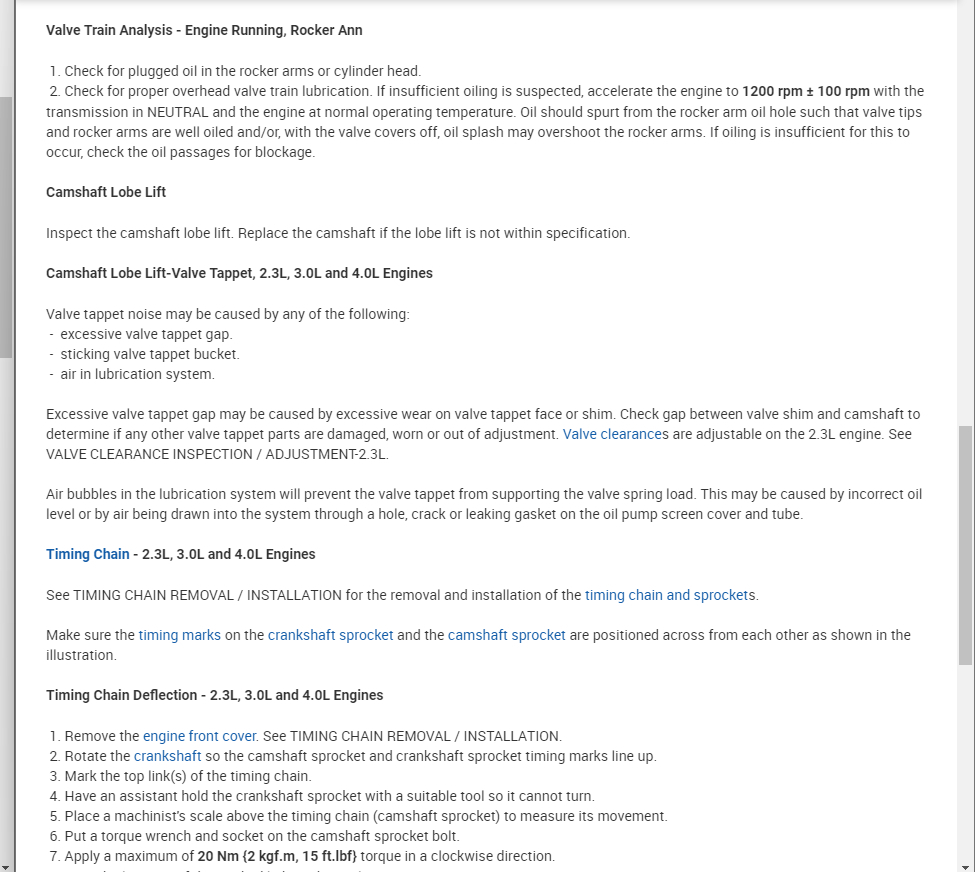Click the left vertical scrollbar thumb
The image size is (975, 872).
[6, 225]
